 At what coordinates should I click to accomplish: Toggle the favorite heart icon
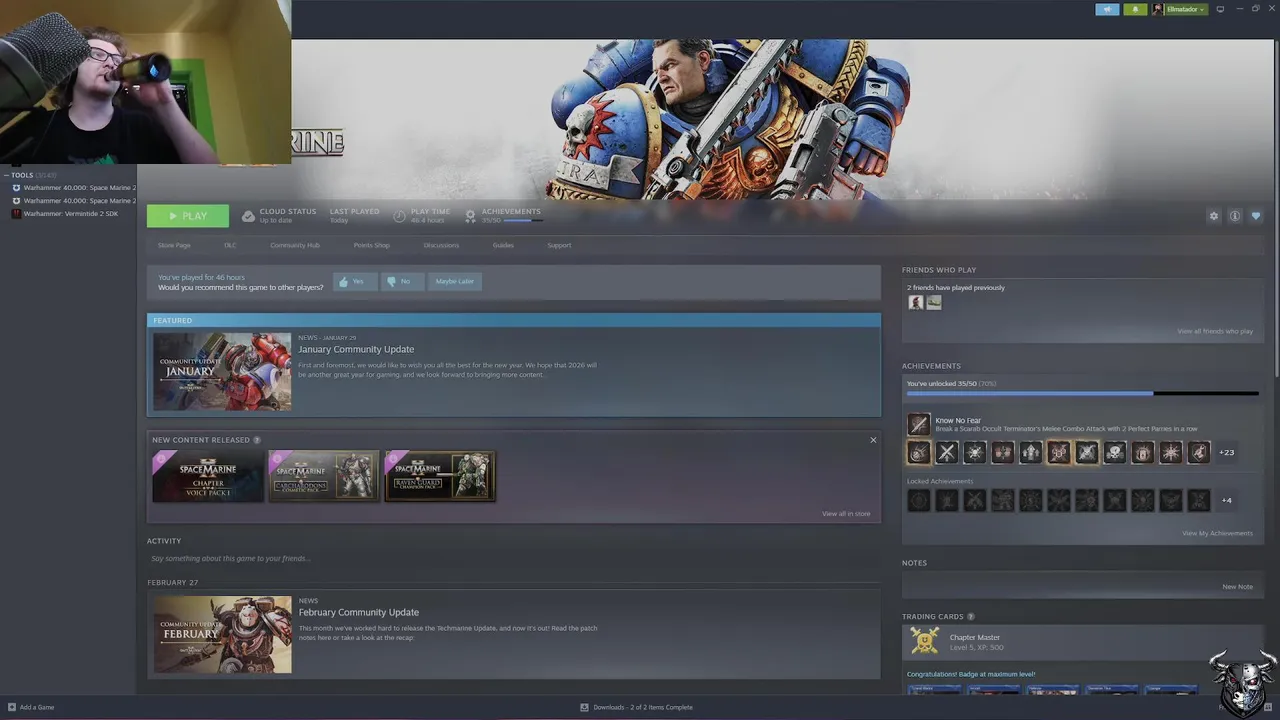coord(1256,216)
